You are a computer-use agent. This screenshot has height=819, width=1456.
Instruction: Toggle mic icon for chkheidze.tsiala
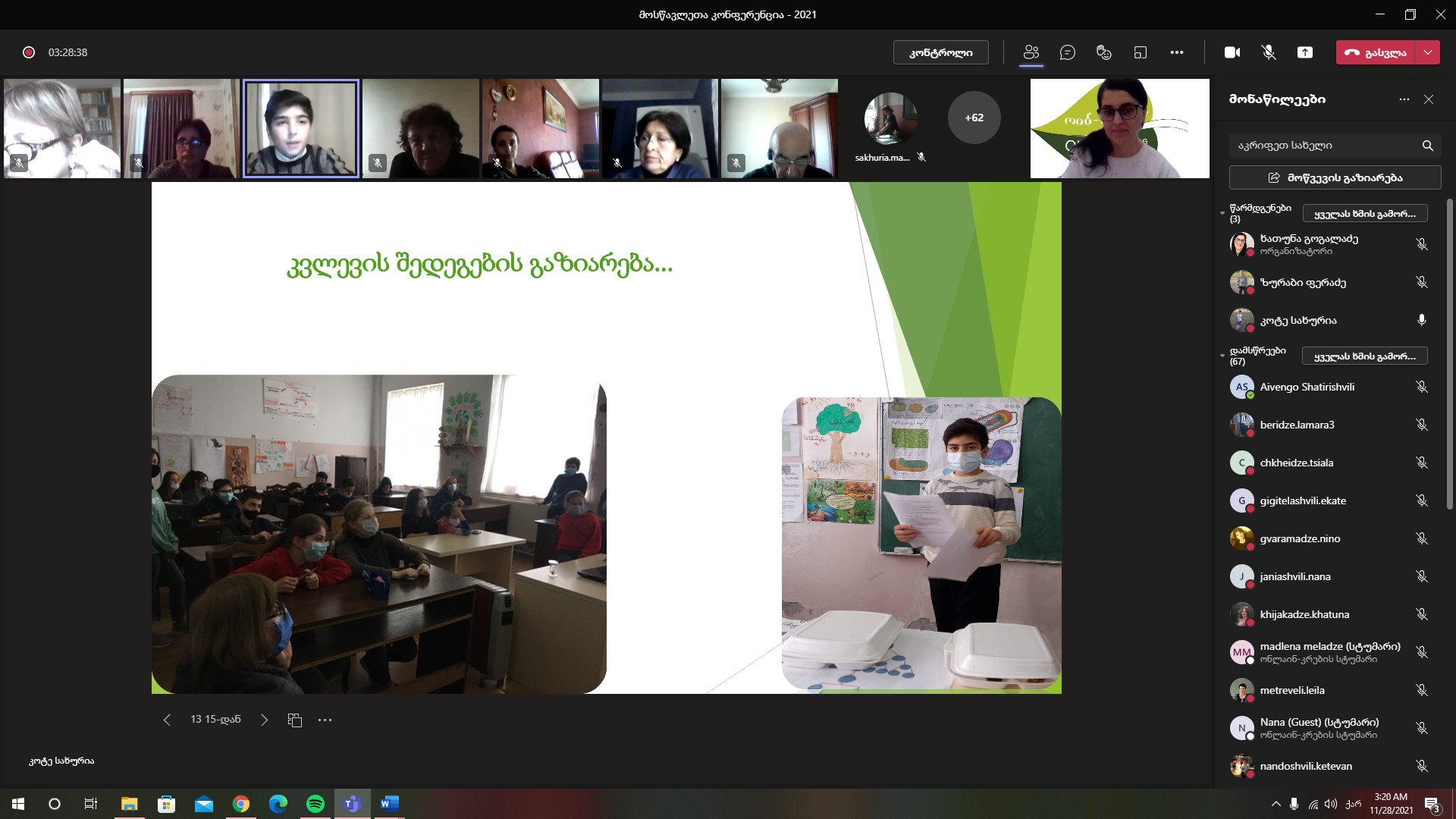[1422, 463]
